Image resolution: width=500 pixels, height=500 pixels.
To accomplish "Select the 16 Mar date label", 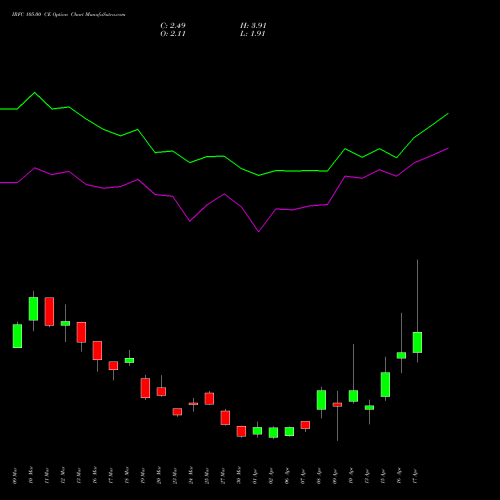I will pyautogui.click(x=95, y=476).
